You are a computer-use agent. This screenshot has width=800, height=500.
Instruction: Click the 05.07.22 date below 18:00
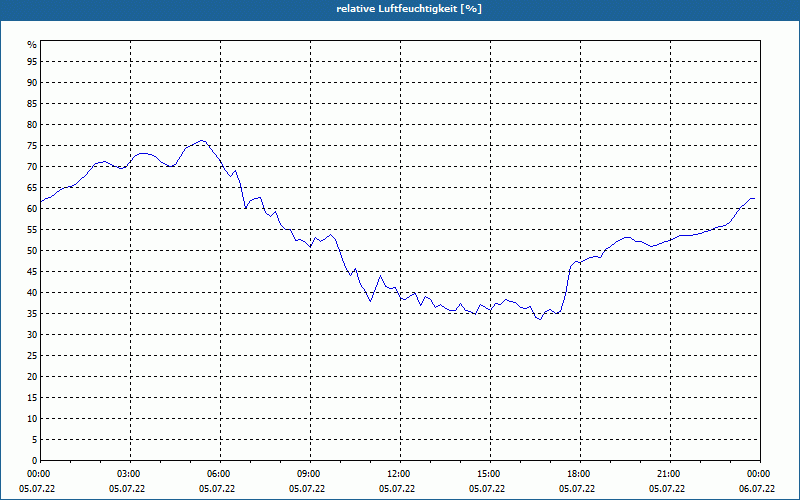577,488
